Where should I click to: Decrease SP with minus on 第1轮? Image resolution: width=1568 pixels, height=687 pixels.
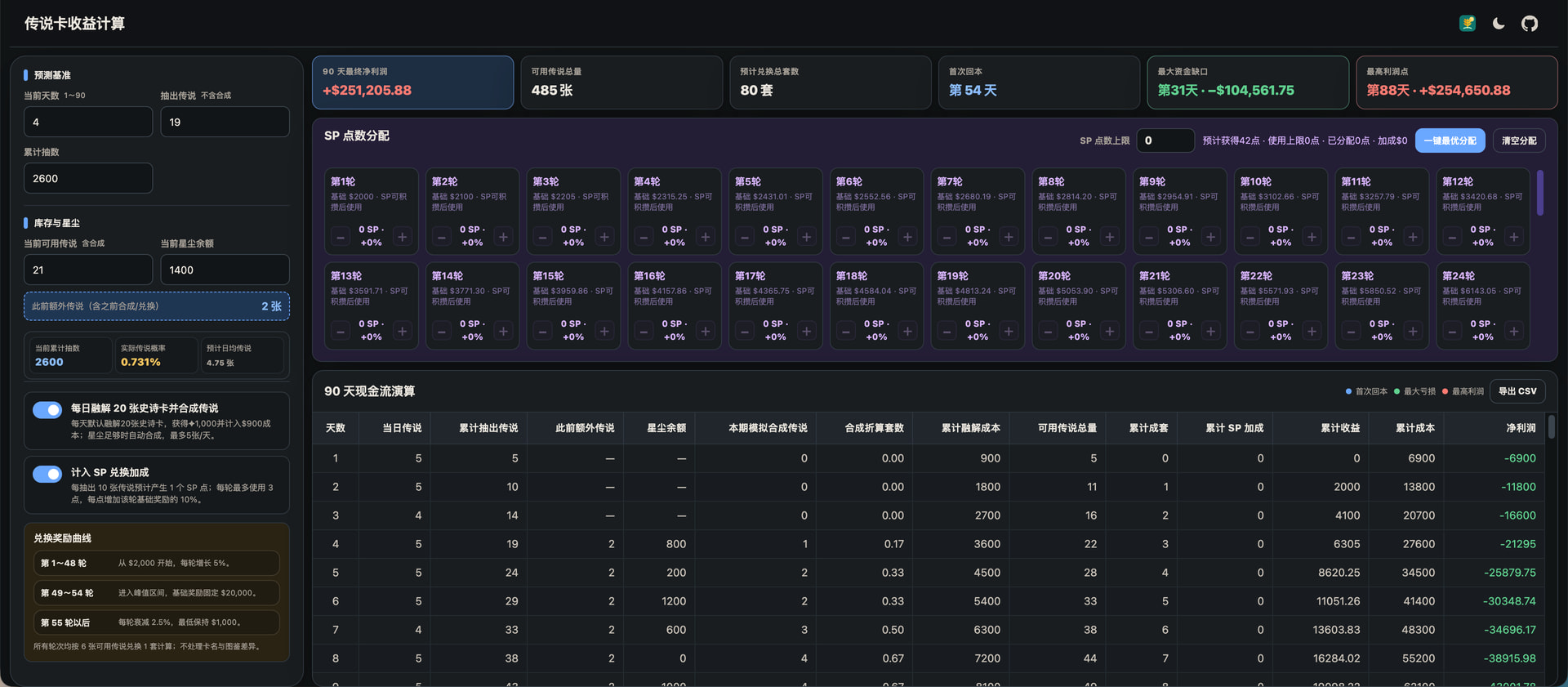(341, 237)
